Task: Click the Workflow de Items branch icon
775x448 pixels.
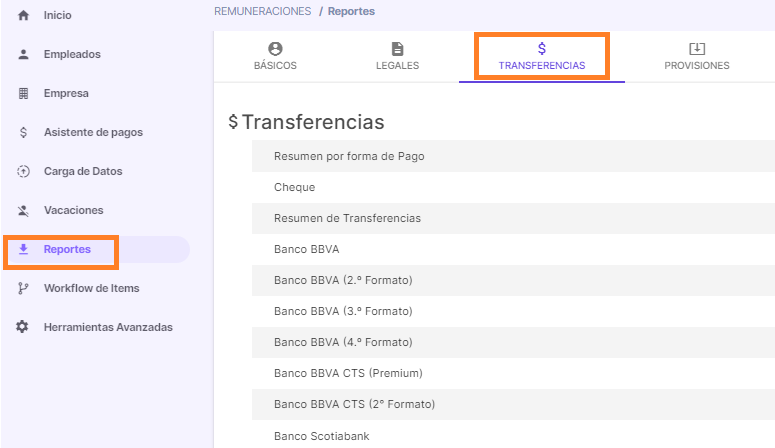Action: coord(24,289)
